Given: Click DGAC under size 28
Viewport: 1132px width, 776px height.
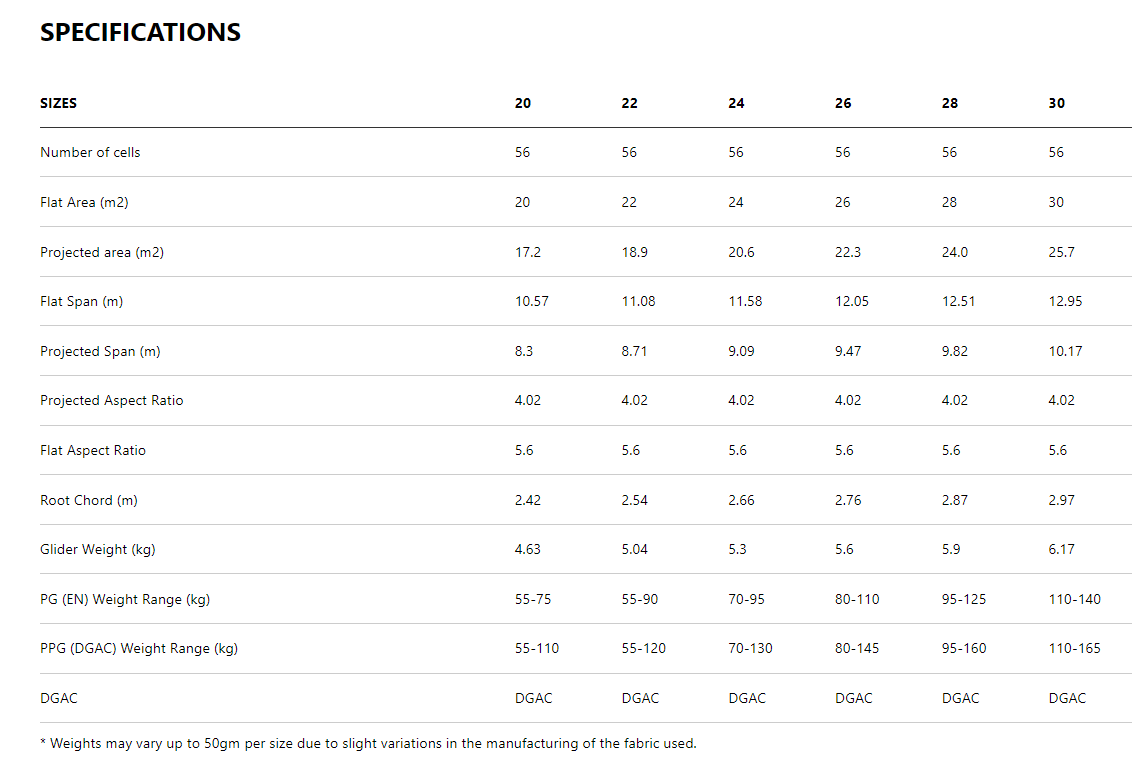Looking at the screenshot, I should [960, 698].
